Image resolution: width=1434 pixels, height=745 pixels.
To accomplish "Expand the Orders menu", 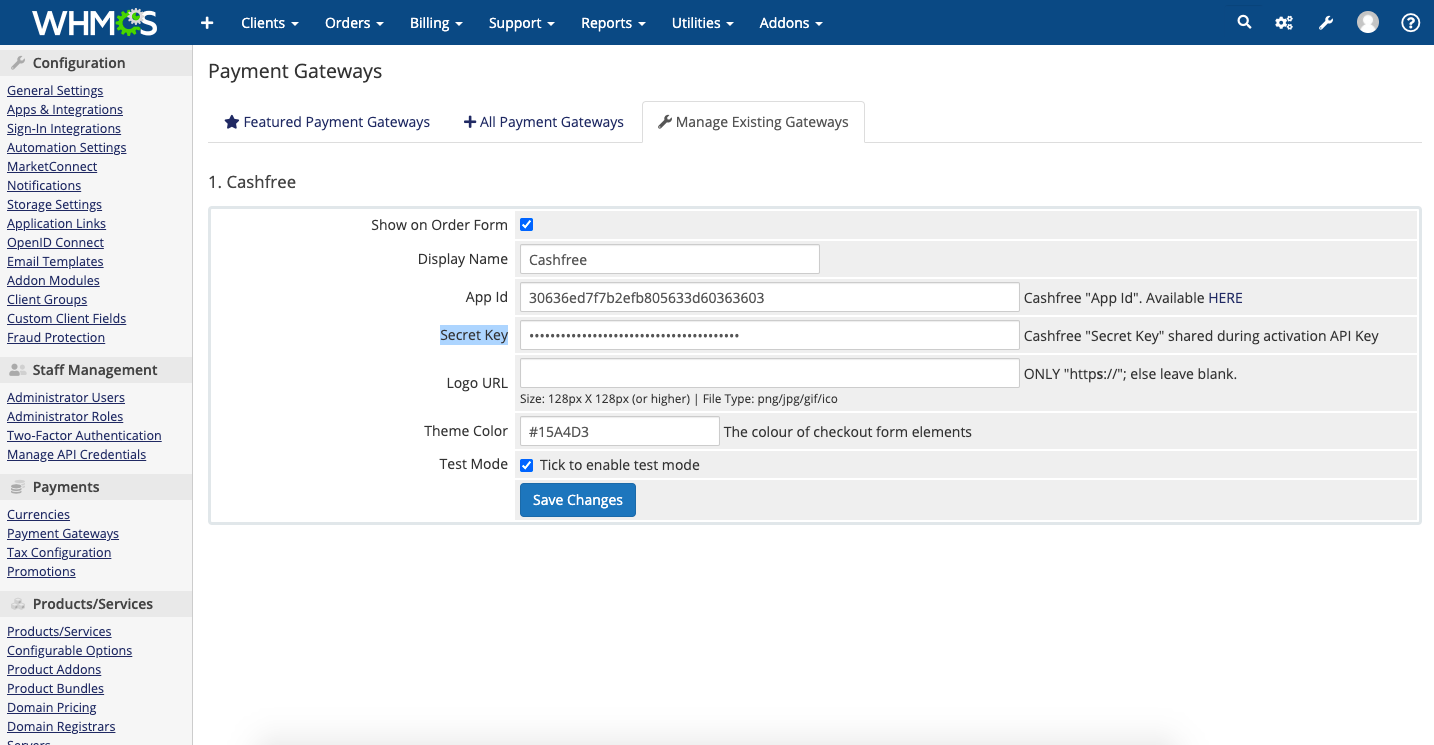I will pyautogui.click(x=354, y=22).
